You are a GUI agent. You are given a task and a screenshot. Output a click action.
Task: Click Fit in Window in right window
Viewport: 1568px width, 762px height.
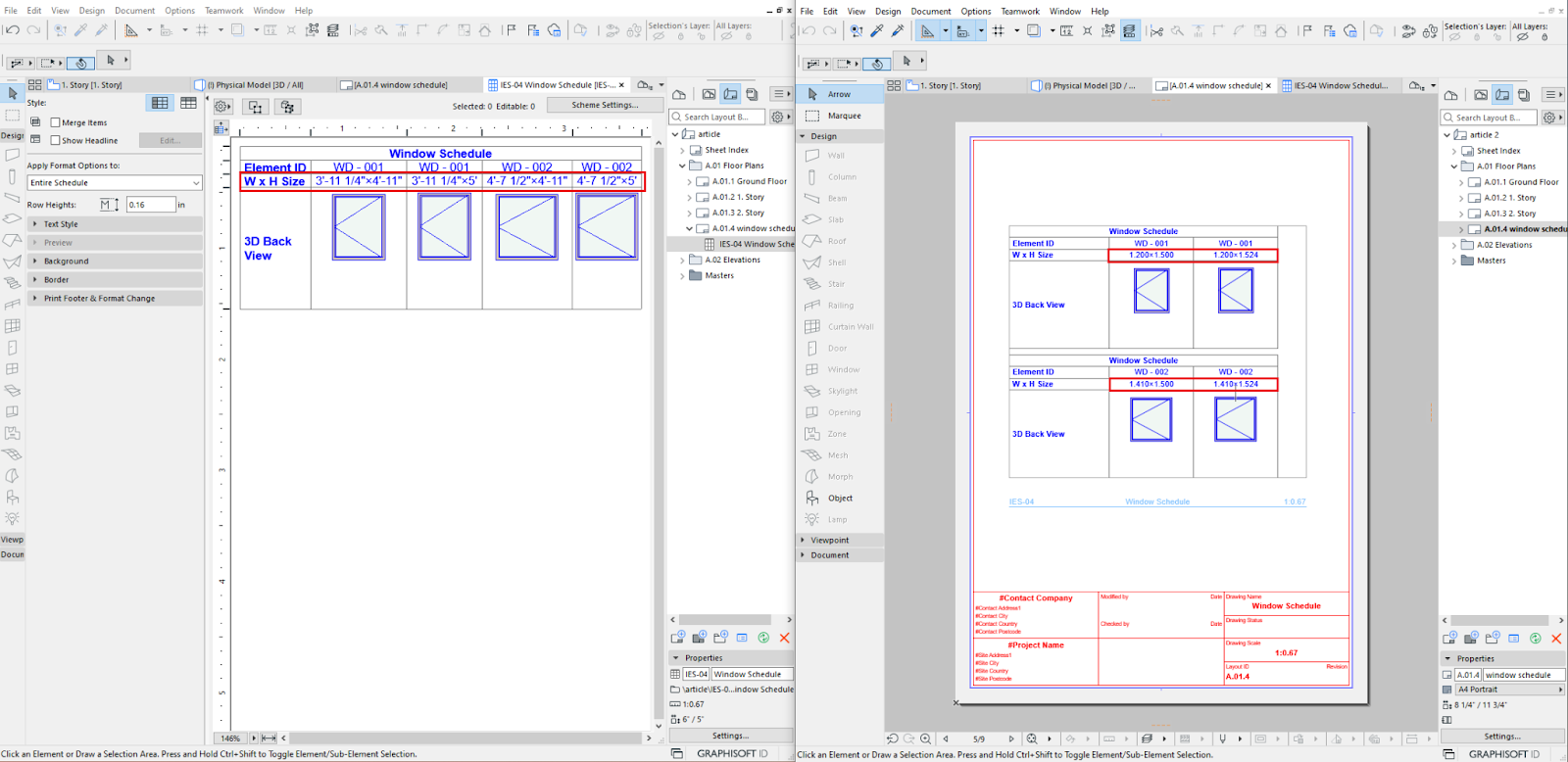pyautogui.click(x=1031, y=738)
